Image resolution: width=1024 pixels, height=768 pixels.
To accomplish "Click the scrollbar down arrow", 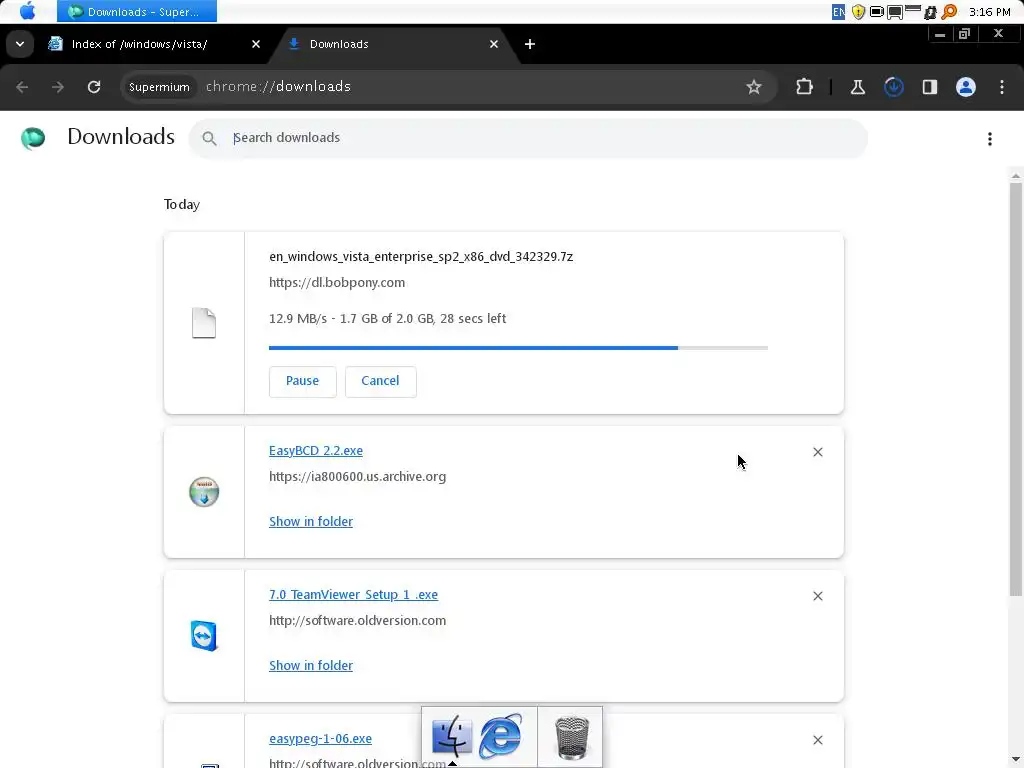I will (x=1016, y=760).
